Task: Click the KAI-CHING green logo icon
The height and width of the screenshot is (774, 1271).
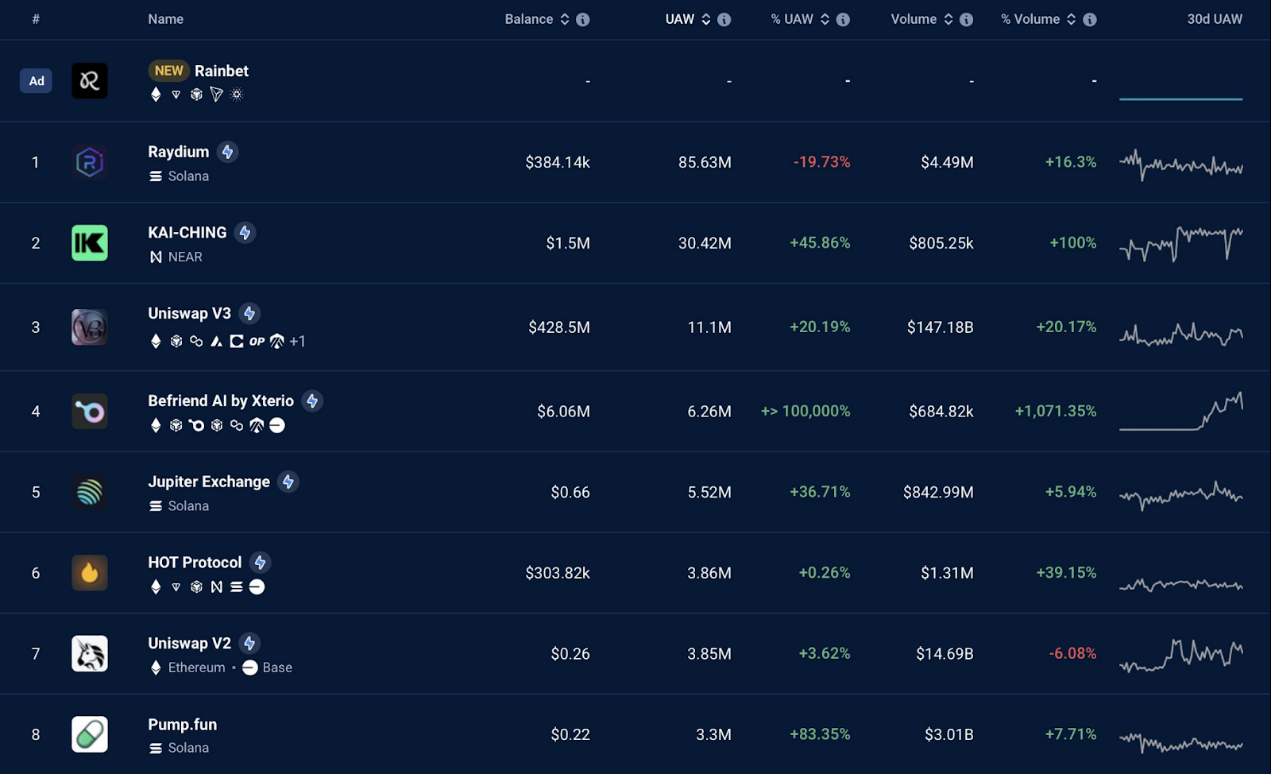Action: point(89,243)
